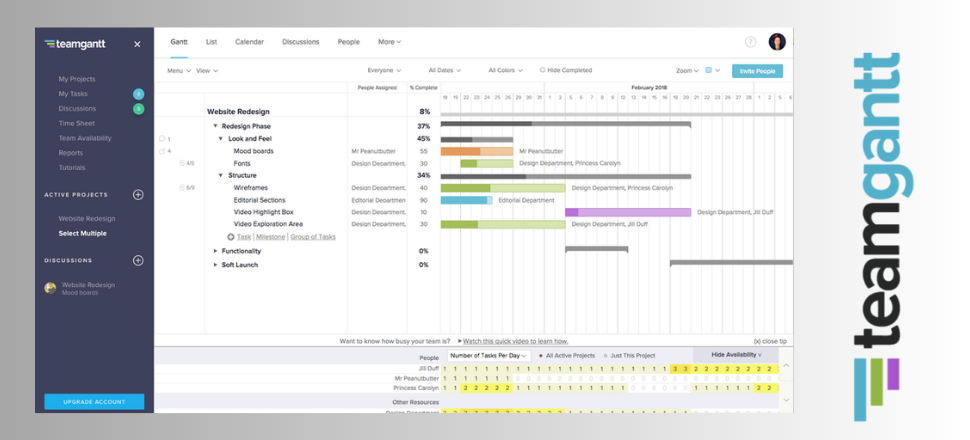Open the Number of Tasks Per Day dropdown
Screen dimensions: 970x440
click(x=489, y=356)
